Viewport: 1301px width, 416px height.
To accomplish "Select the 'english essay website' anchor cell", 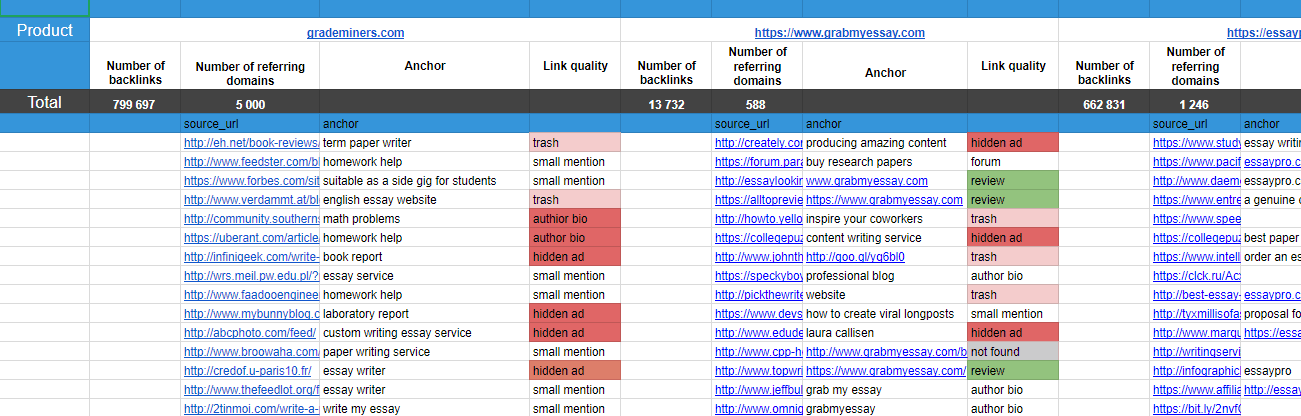I will click(x=424, y=200).
